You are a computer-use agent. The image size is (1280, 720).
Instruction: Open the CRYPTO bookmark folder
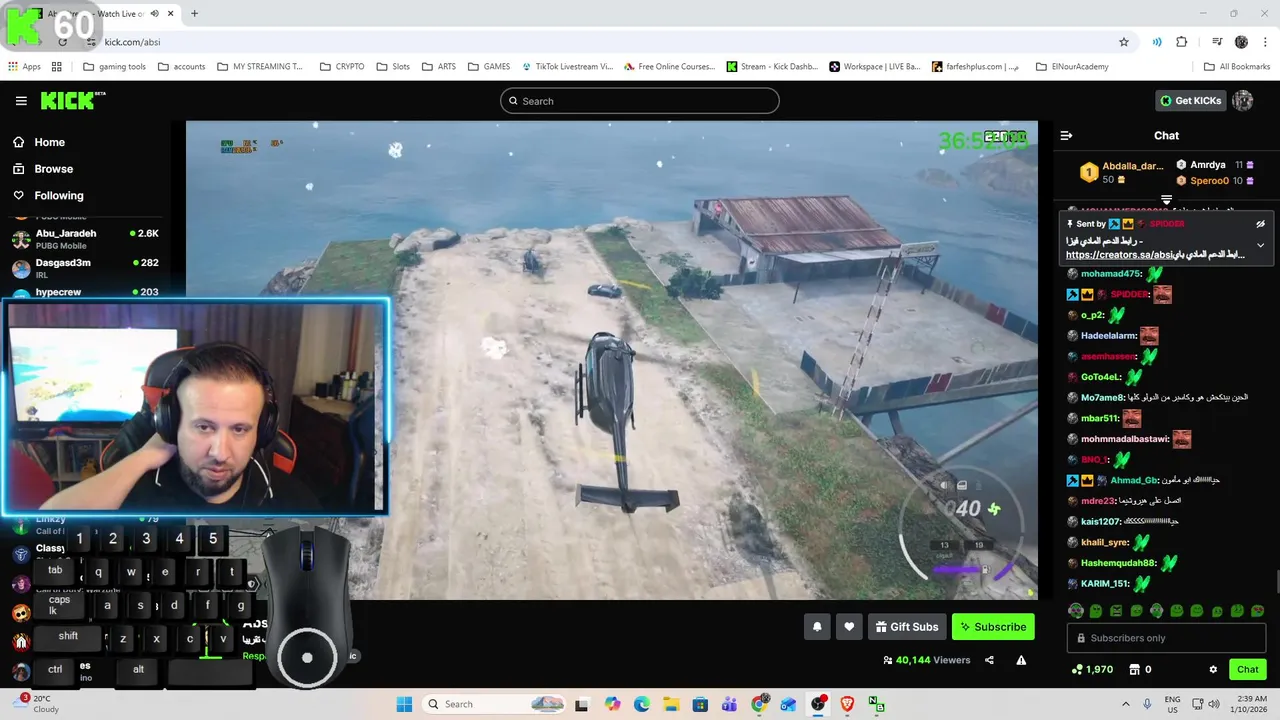(x=342, y=67)
